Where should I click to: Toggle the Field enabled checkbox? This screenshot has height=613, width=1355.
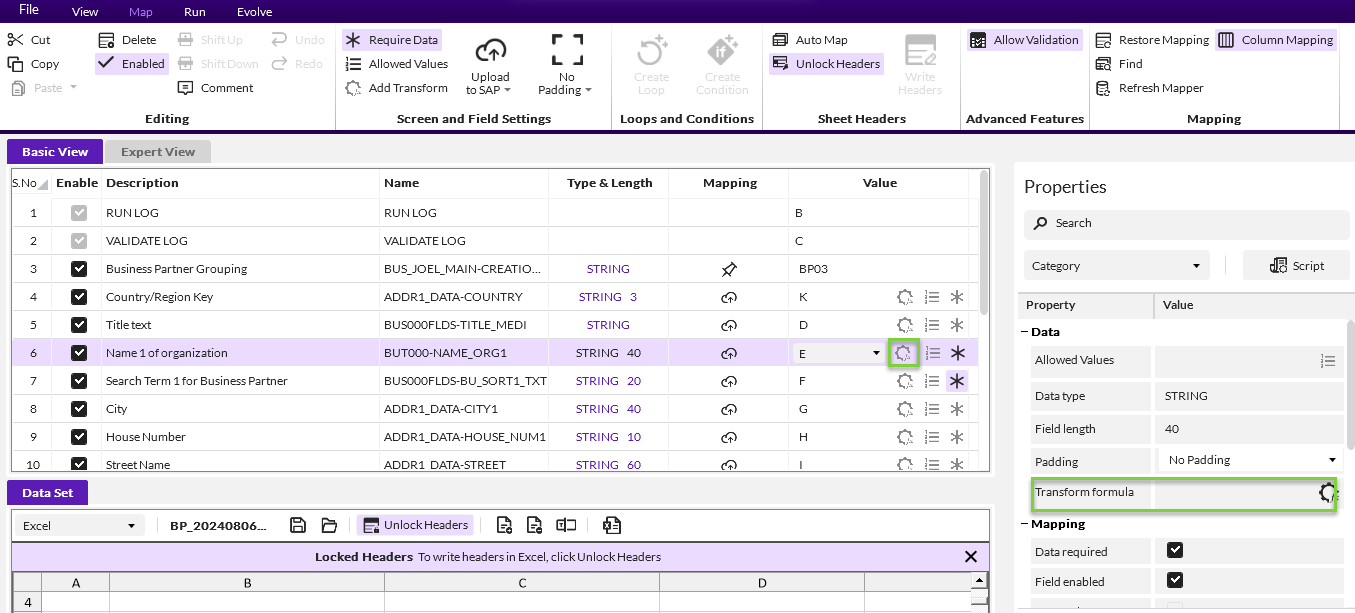click(x=1175, y=580)
